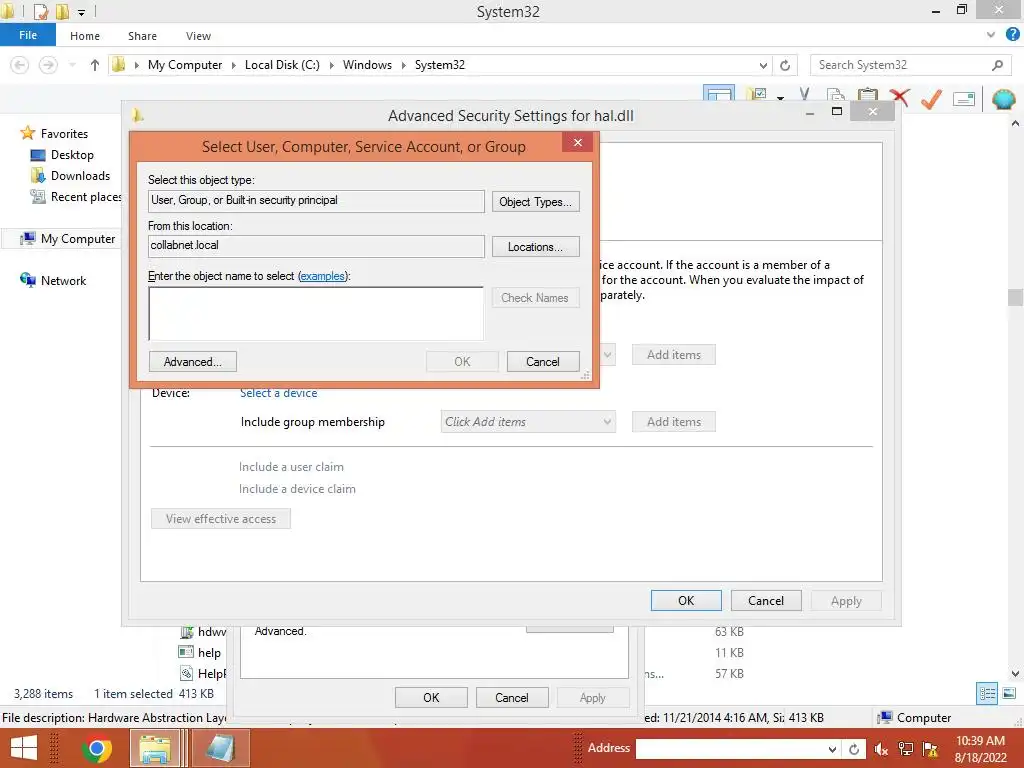The width and height of the screenshot is (1024, 768).
Task: Click the Advanced... button in Select User dialog
Action: point(193,362)
